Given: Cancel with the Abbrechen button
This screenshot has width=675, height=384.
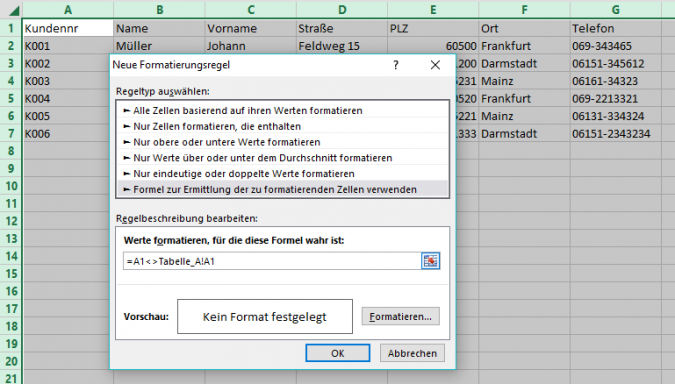Looking at the screenshot, I should point(412,353).
